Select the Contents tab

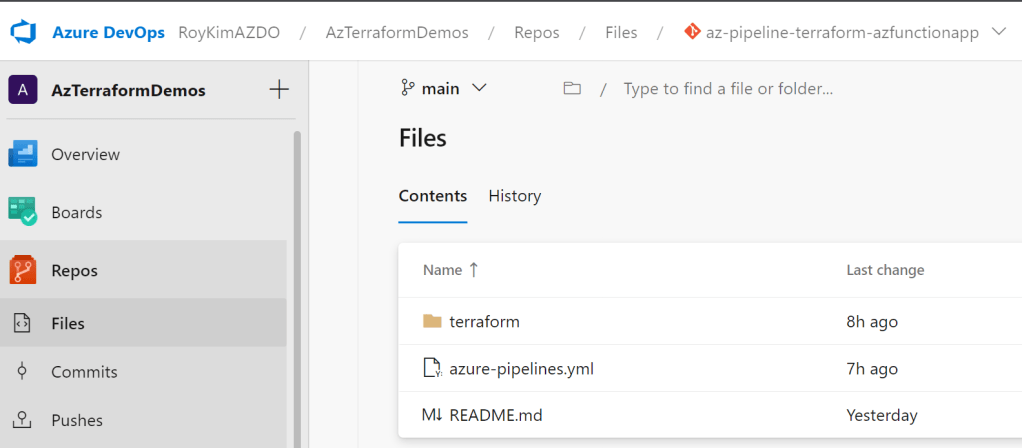point(432,196)
